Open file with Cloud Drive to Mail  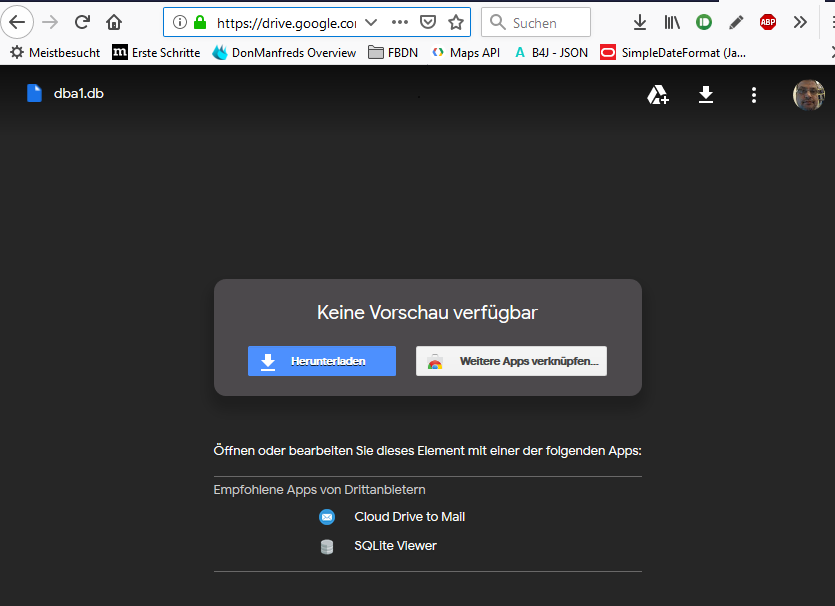[x=409, y=517]
